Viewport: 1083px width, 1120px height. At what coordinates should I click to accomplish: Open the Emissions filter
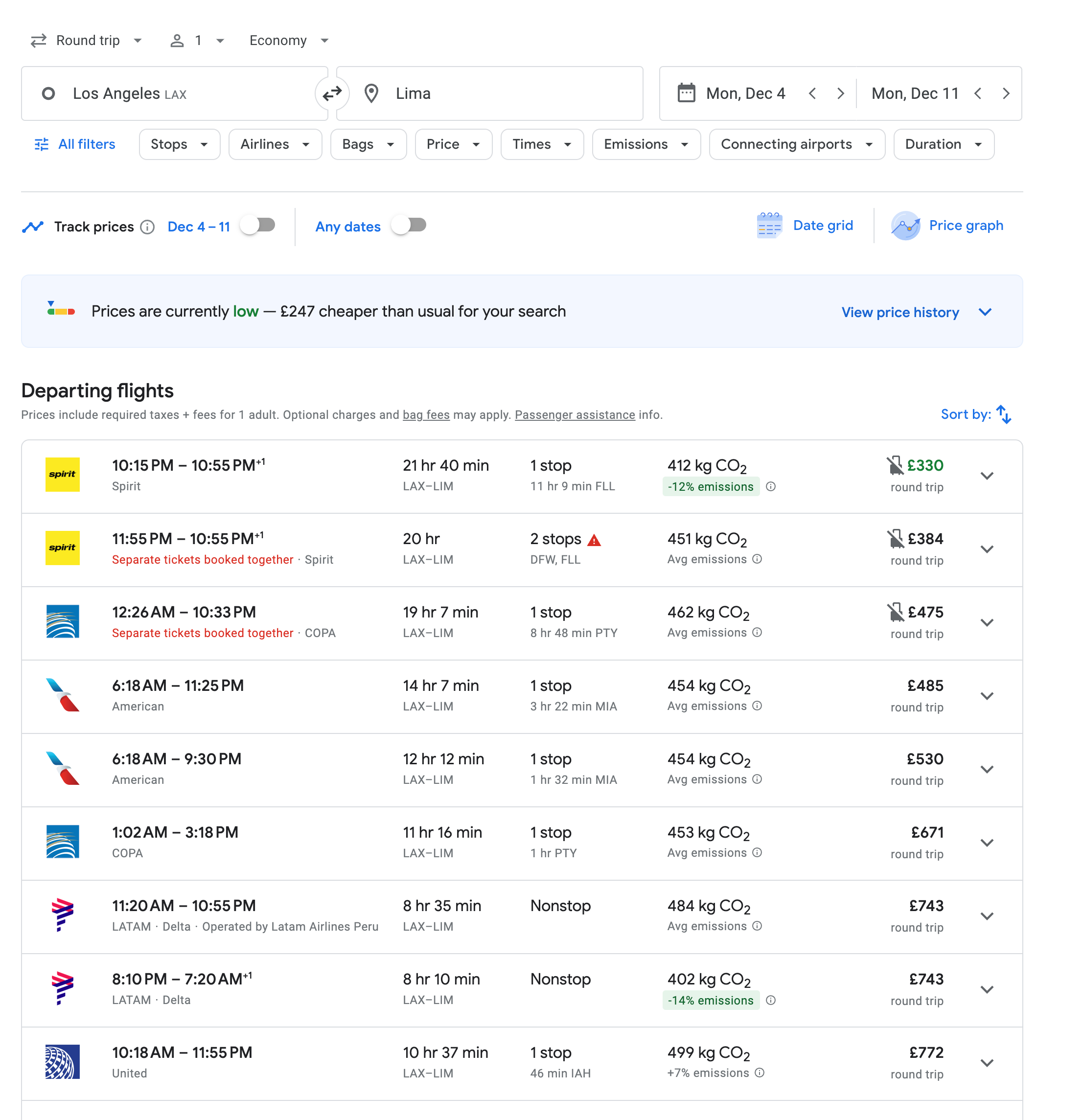coord(646,144)
